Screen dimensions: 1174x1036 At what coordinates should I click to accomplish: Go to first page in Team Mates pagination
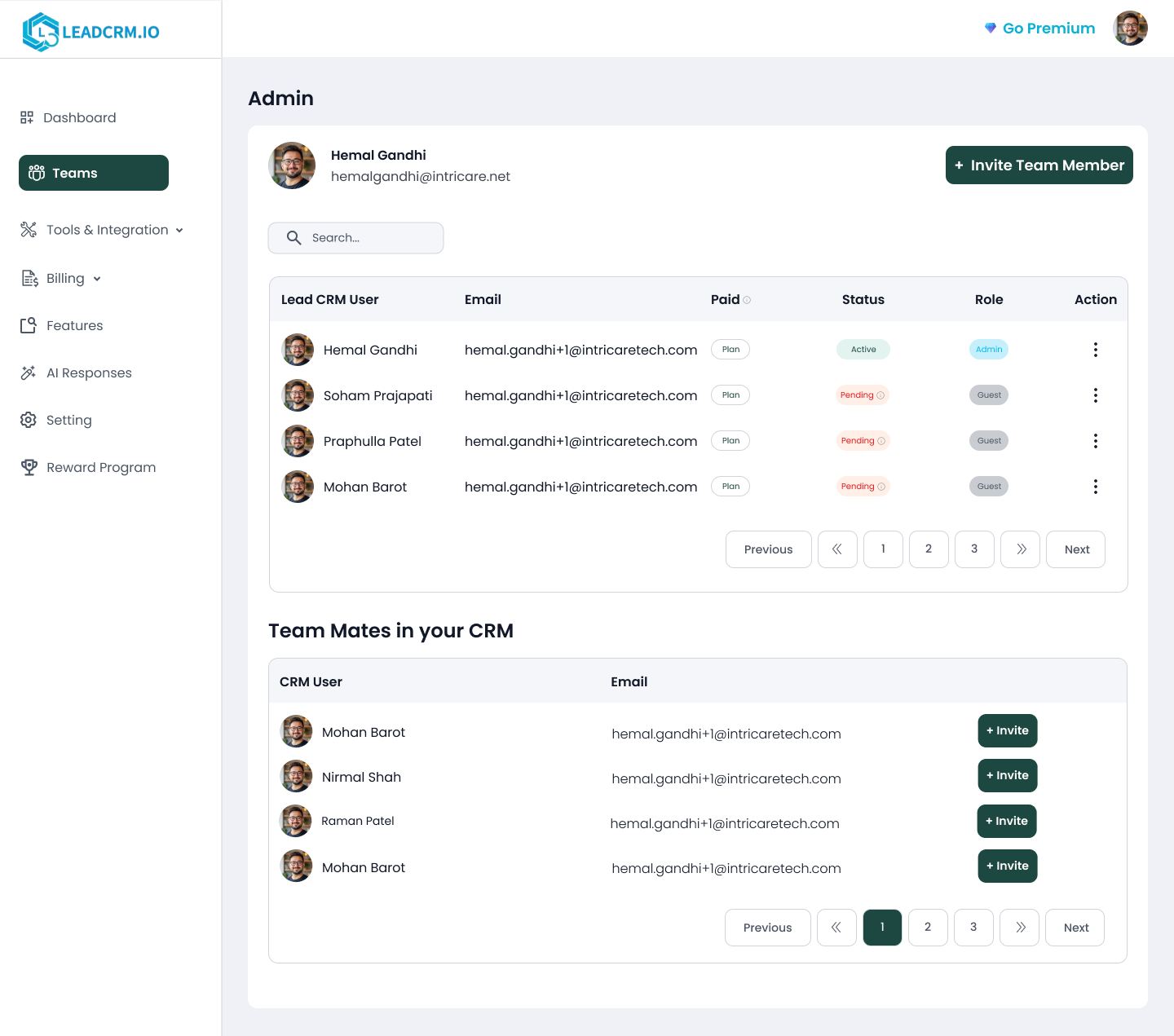[836, 928]
